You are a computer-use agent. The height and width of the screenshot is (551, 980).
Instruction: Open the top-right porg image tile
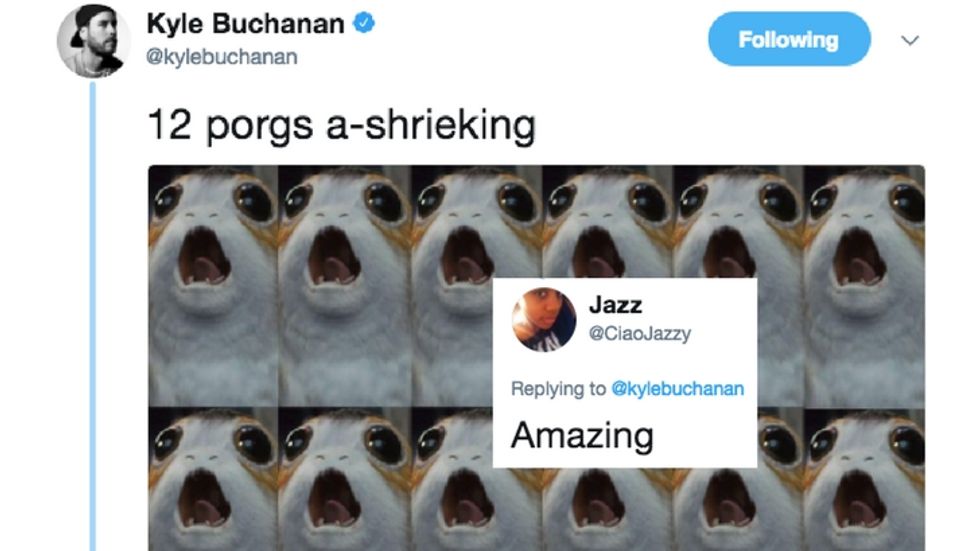point(864,286)
